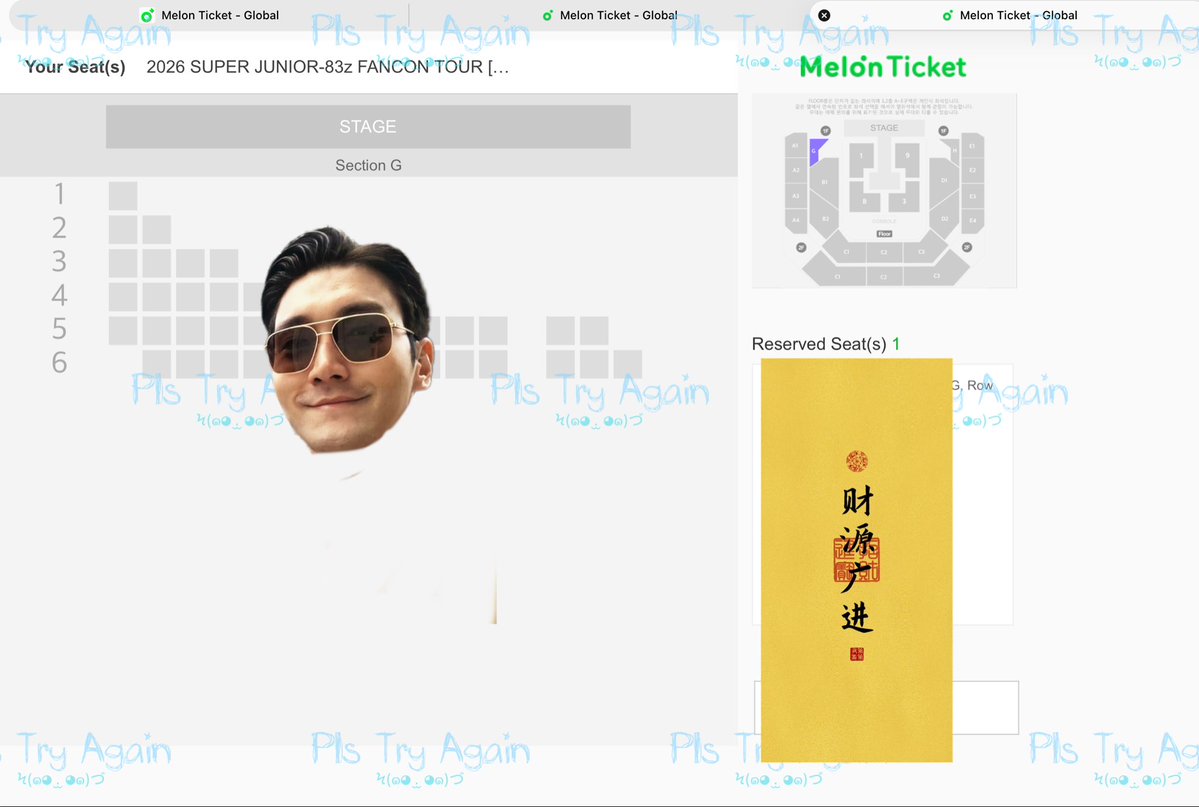This screenshot has height=807, width=1199.
Task: Select section E1 on the venue map
Action: pos(973,146)
